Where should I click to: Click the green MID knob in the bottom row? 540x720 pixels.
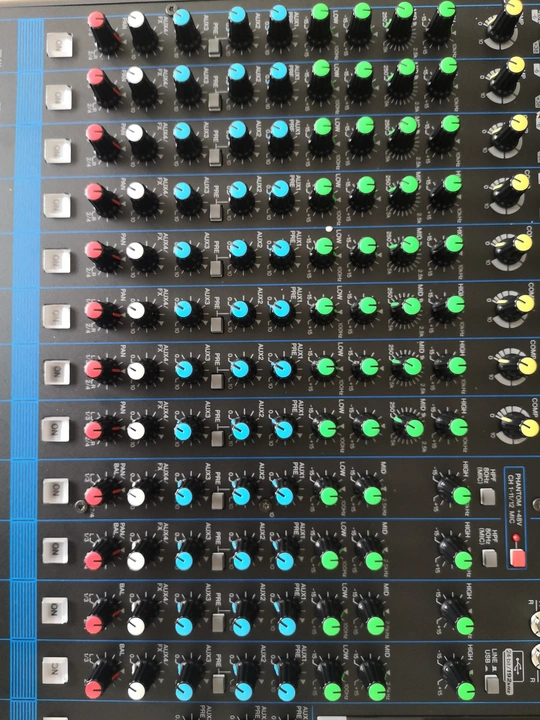click(x=377, y=692)
